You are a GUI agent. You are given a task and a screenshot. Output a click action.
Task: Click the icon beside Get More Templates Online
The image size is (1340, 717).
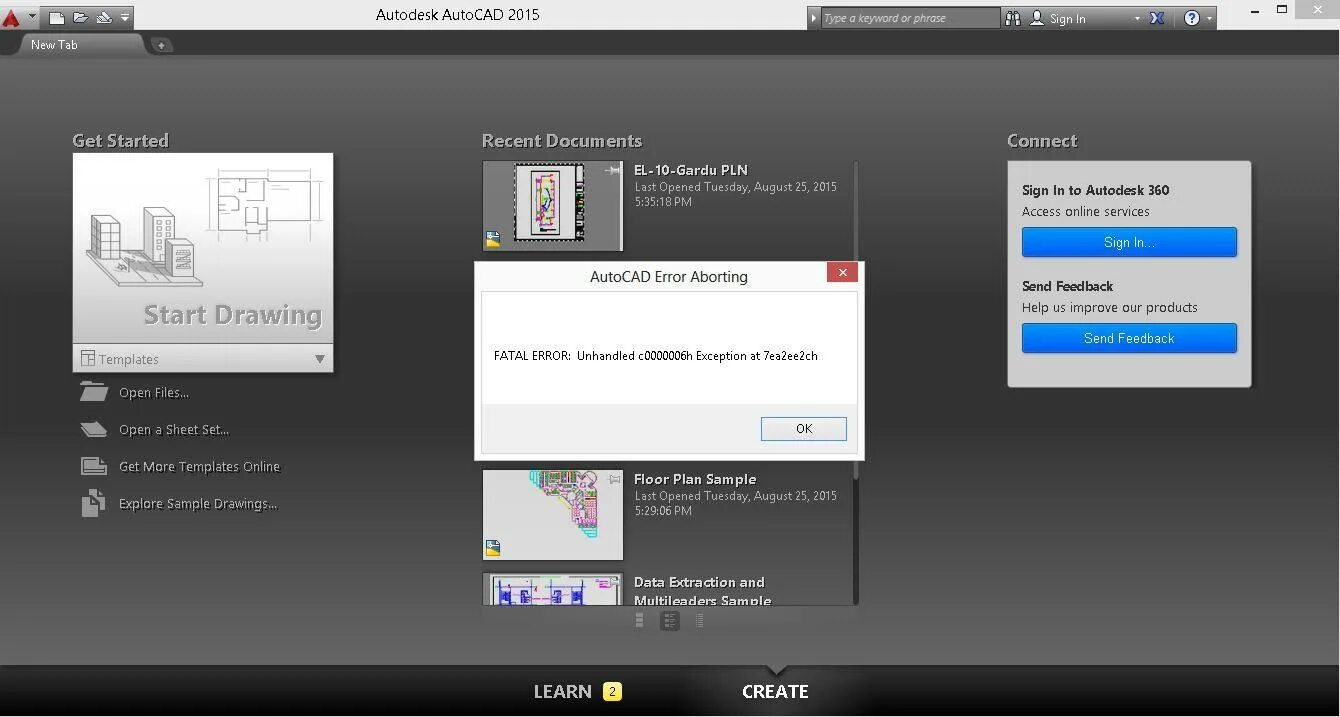94,466
